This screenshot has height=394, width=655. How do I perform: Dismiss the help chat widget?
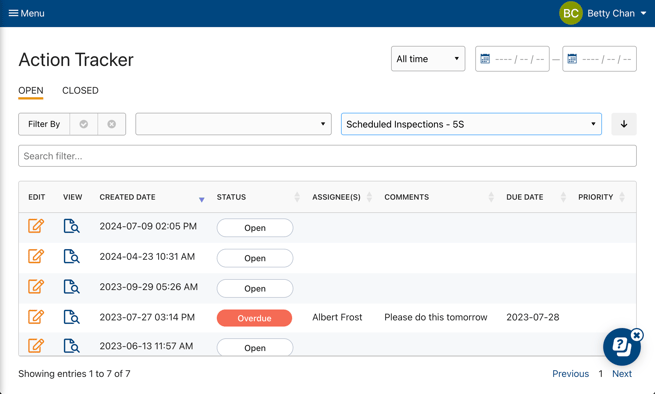click(637, 335)
